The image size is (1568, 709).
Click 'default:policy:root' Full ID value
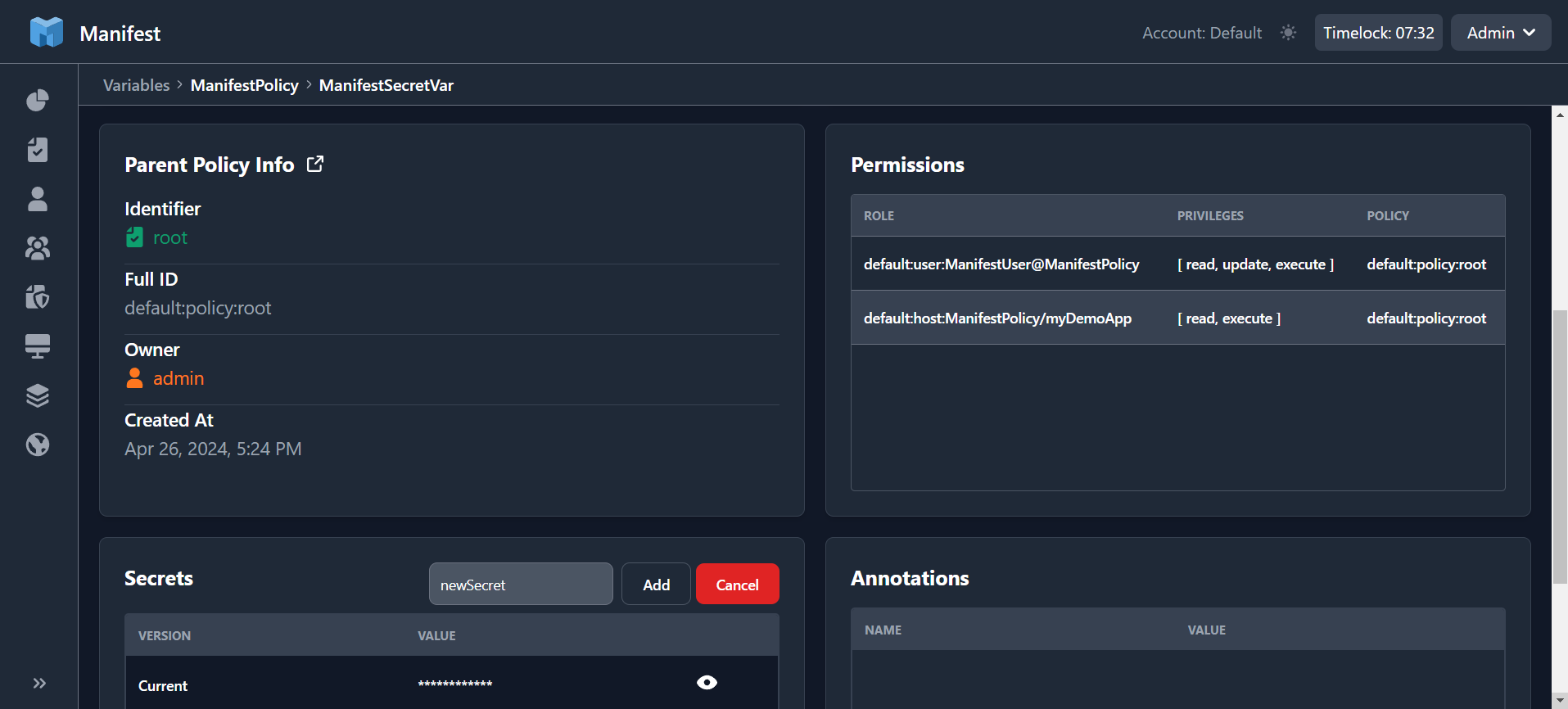(198, 308)
